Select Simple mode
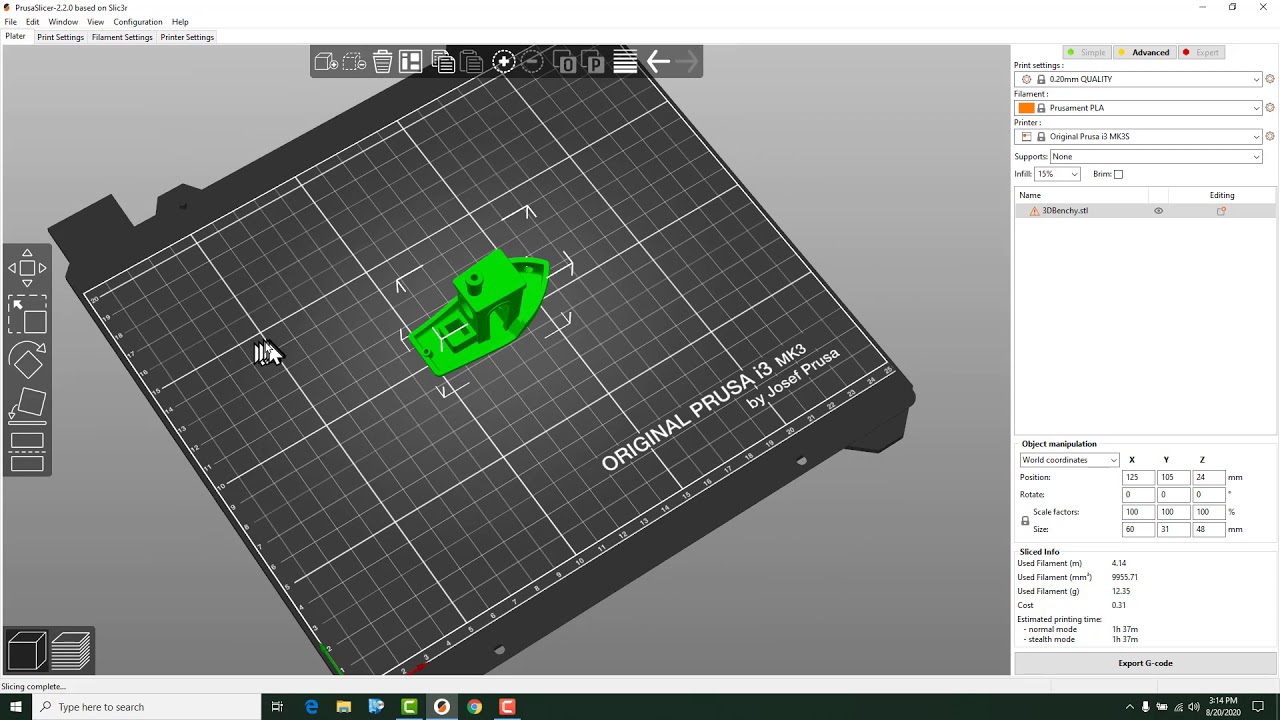Screen dimensions: 1280x720 click(1086, 52)
